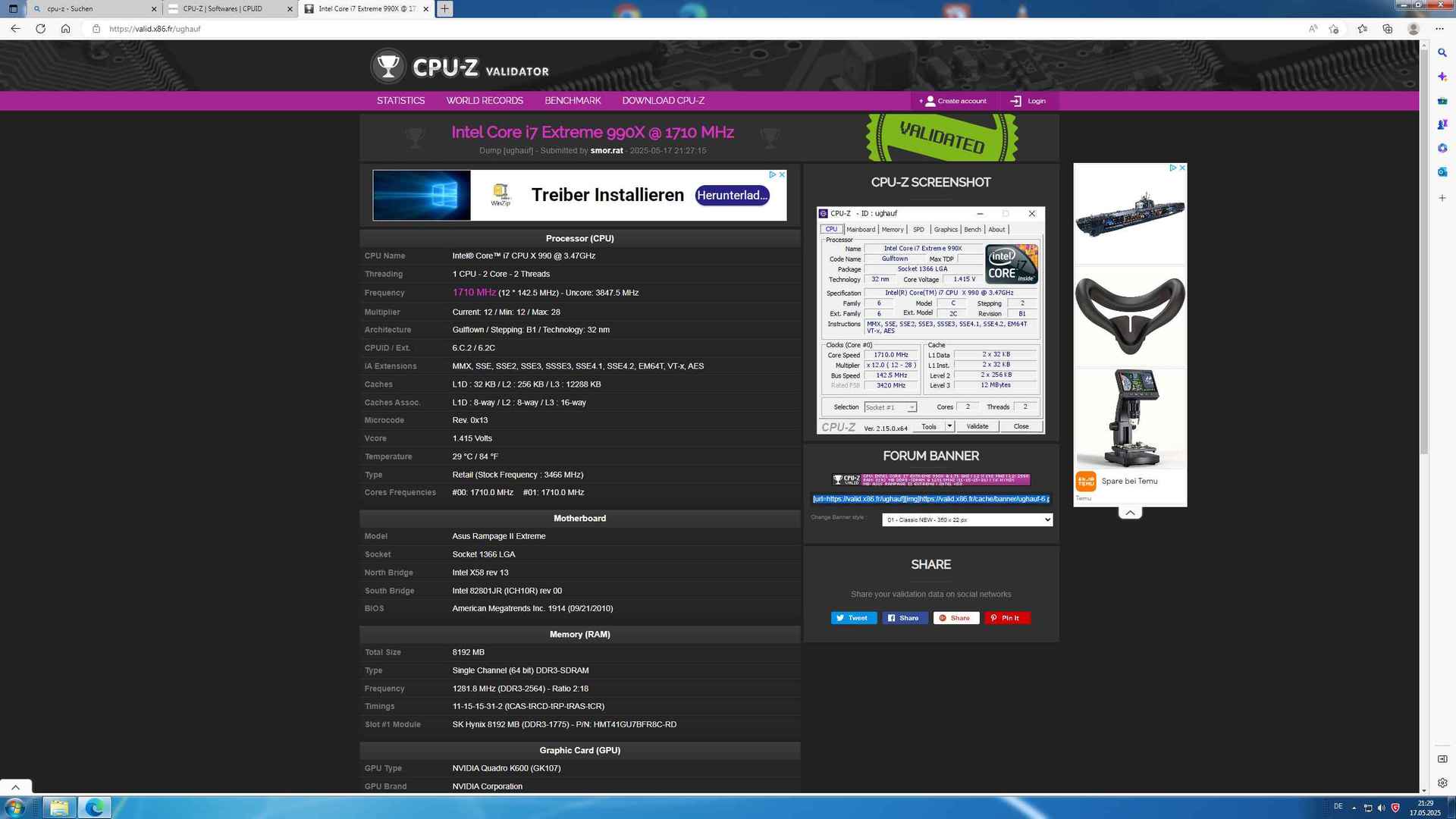Click the red Reddit Share button
This screenshot has width=1456, height=819.
[x=955, y=618]
